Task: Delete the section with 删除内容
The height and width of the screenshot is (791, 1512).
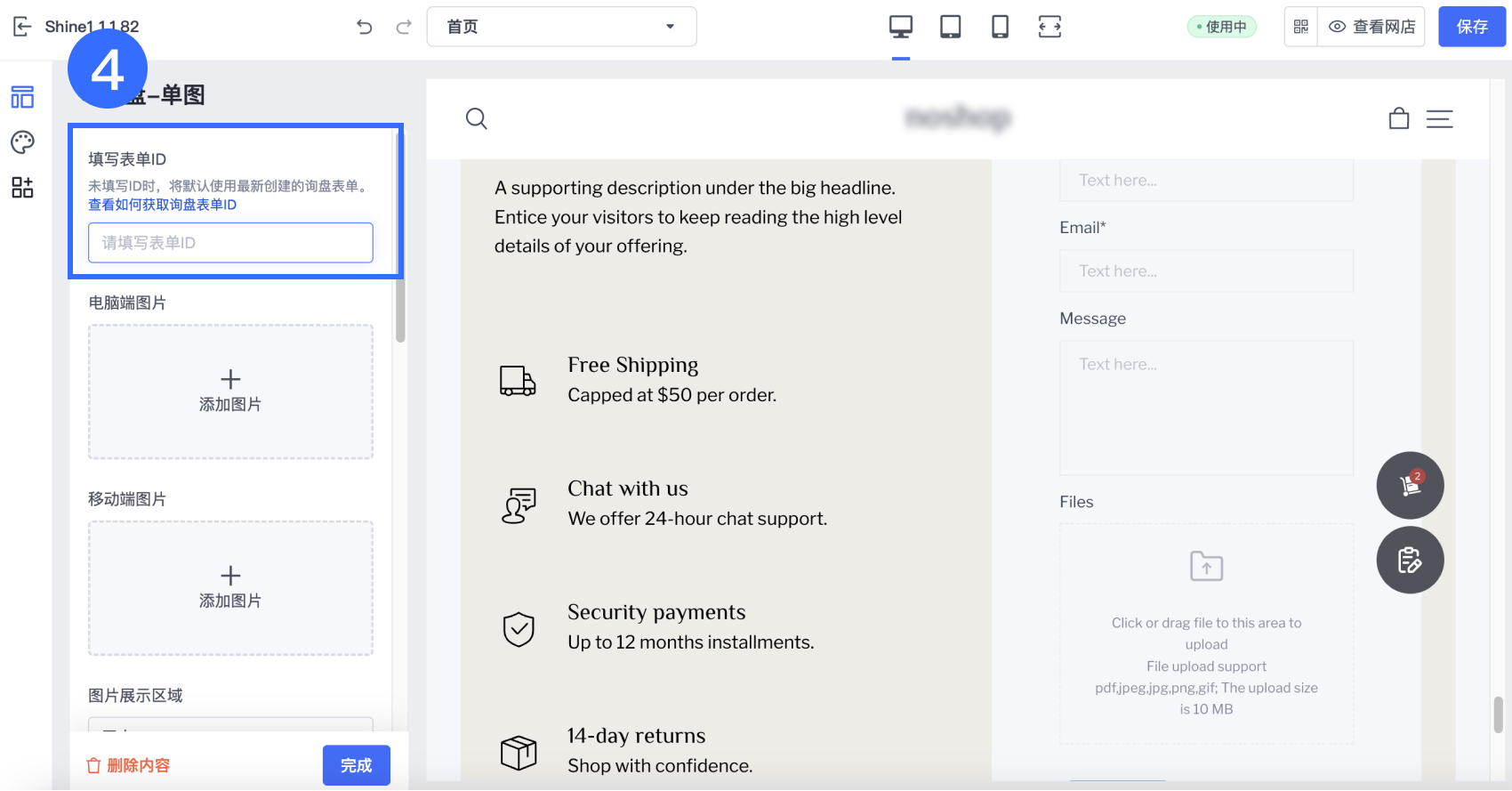Action: tap(128, 765)
